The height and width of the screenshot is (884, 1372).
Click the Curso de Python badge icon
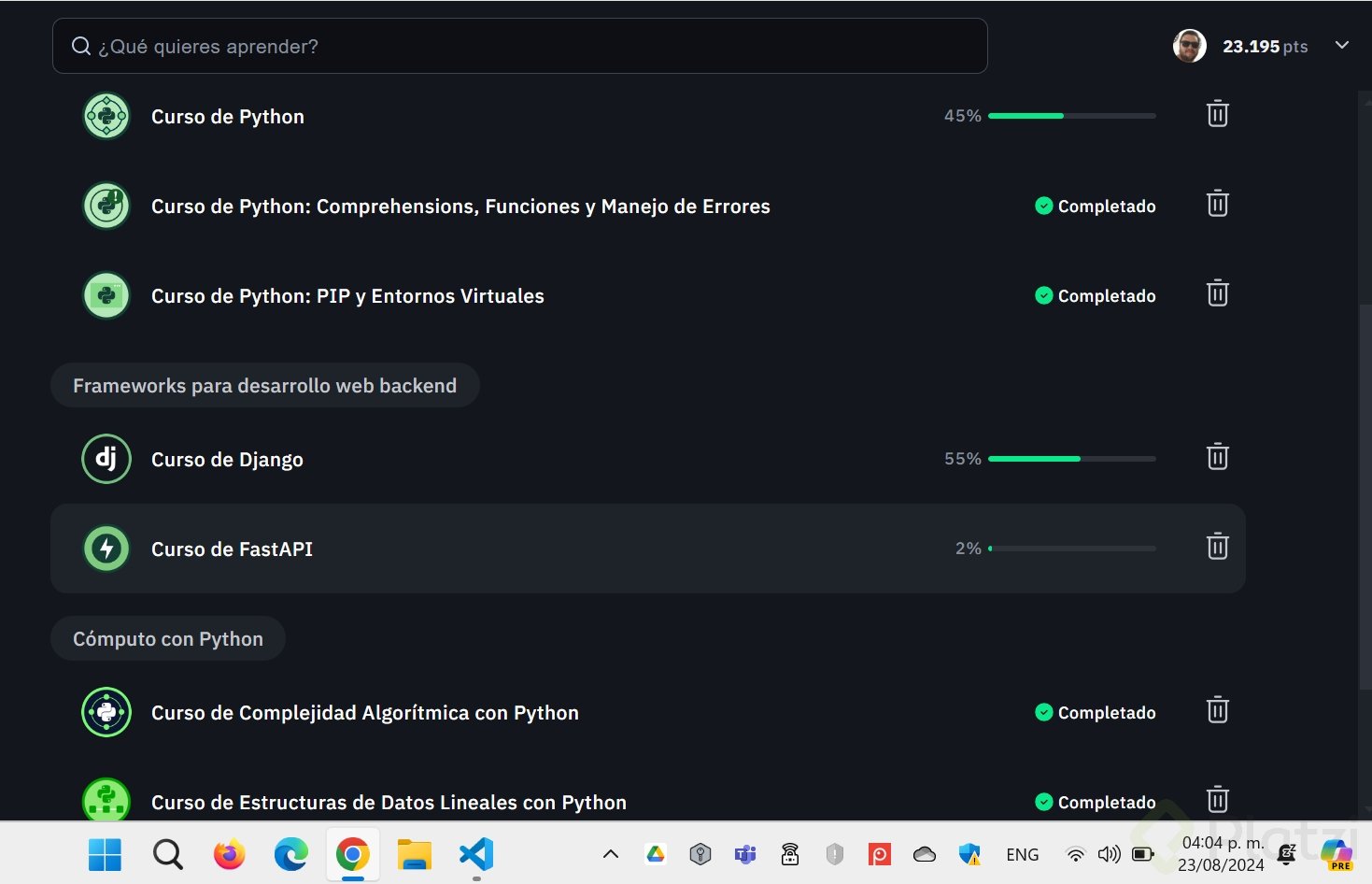coord(106,117)
